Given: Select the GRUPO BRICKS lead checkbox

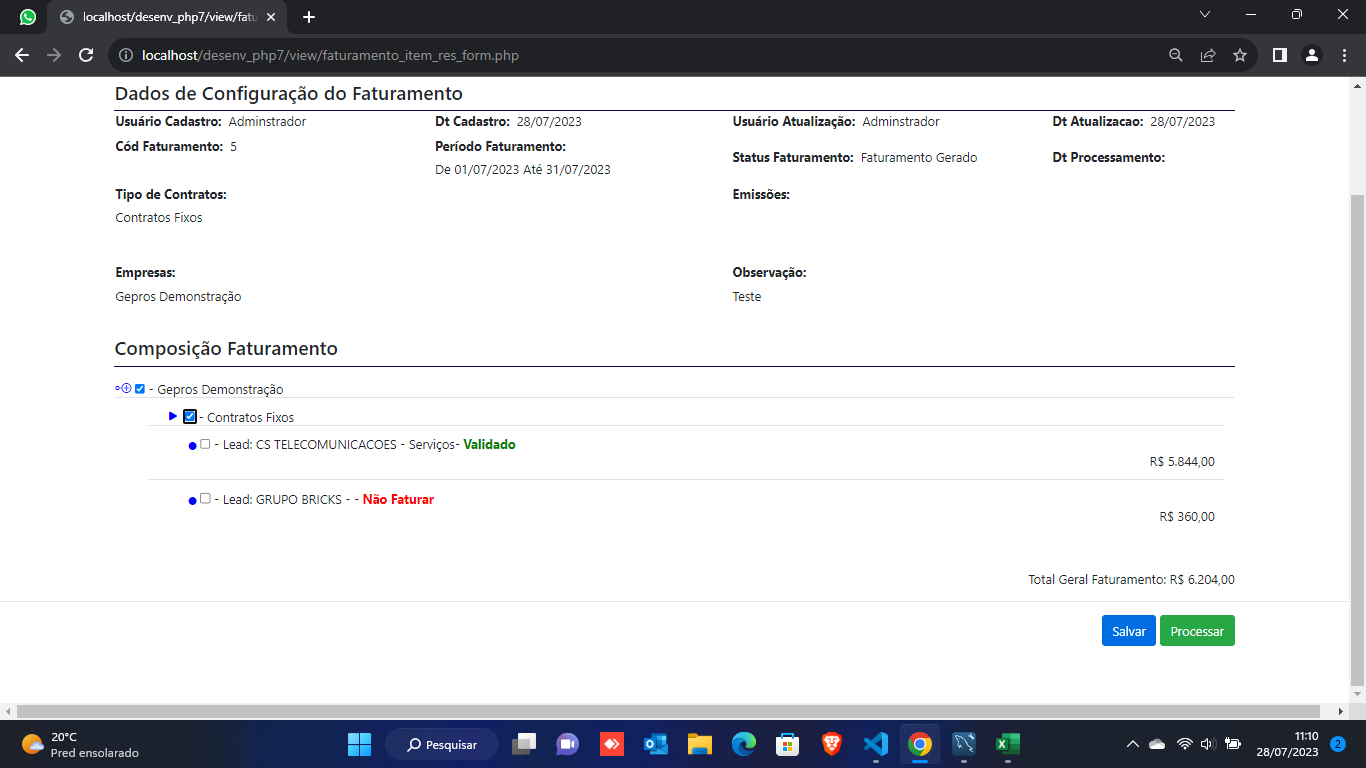Looking at the screenshot, I should (x=205, y=498).
